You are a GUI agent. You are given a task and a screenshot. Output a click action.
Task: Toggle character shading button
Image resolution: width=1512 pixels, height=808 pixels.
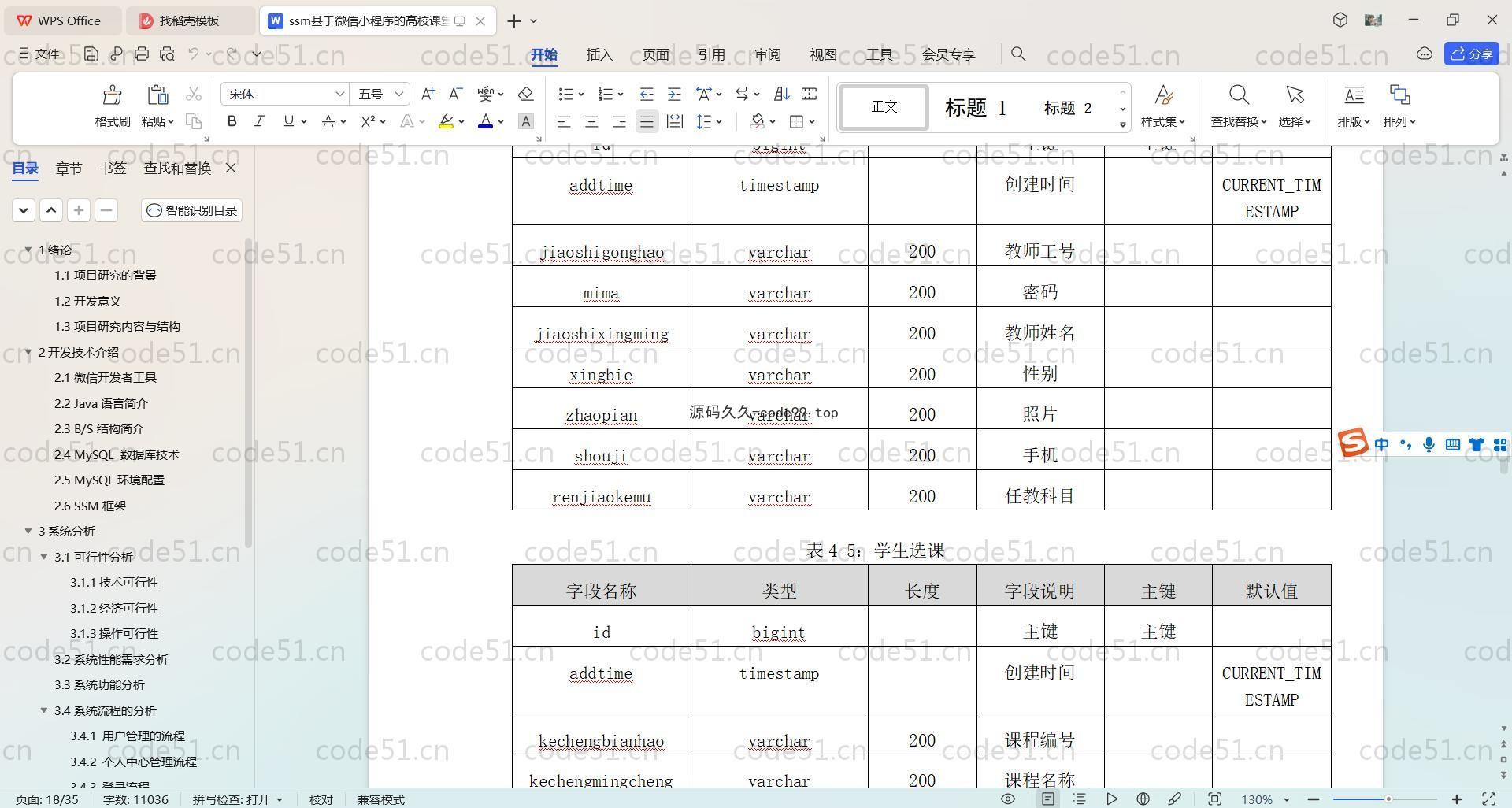pyautogui.click(x=526, y=121)
